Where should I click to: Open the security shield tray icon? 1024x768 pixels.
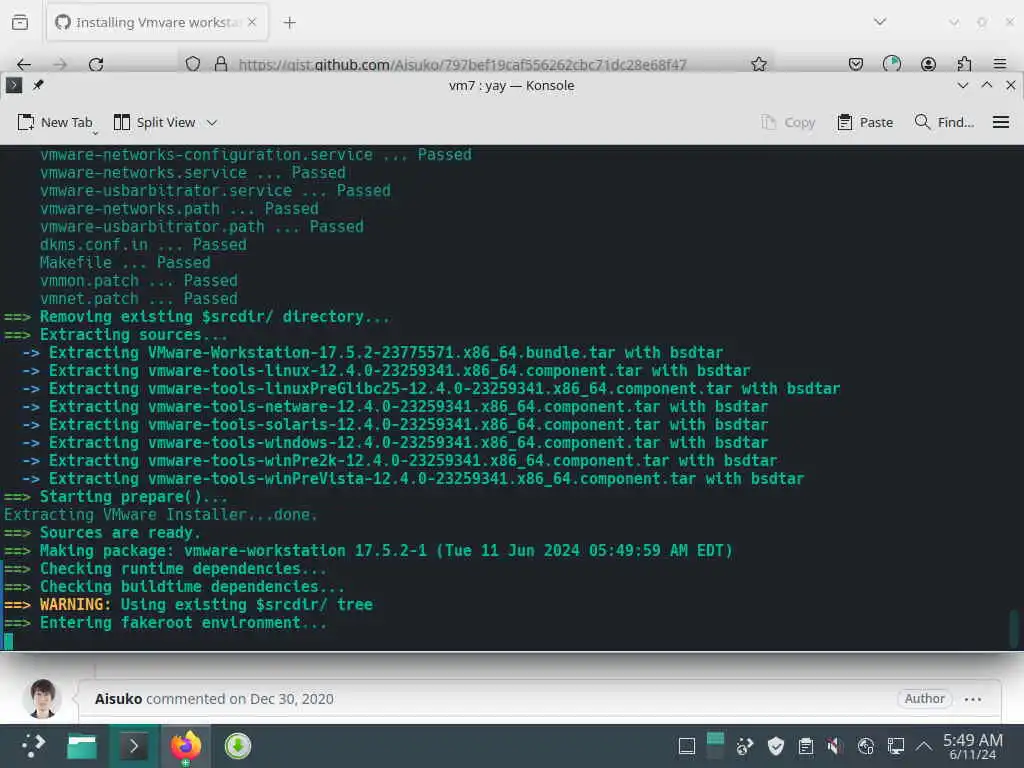coord(775,746)
